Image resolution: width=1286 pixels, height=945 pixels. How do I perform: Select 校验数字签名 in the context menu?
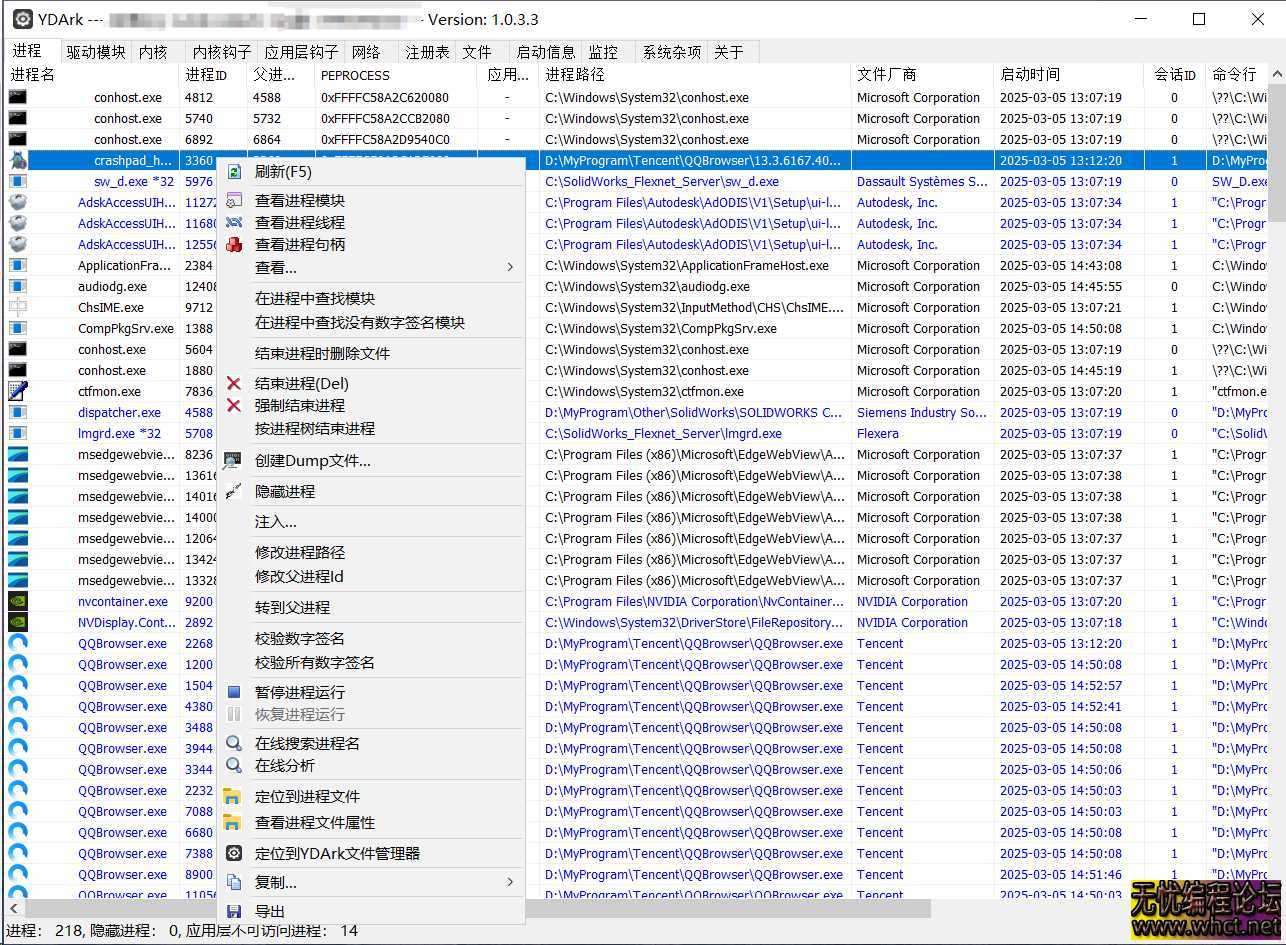(300, 638)
